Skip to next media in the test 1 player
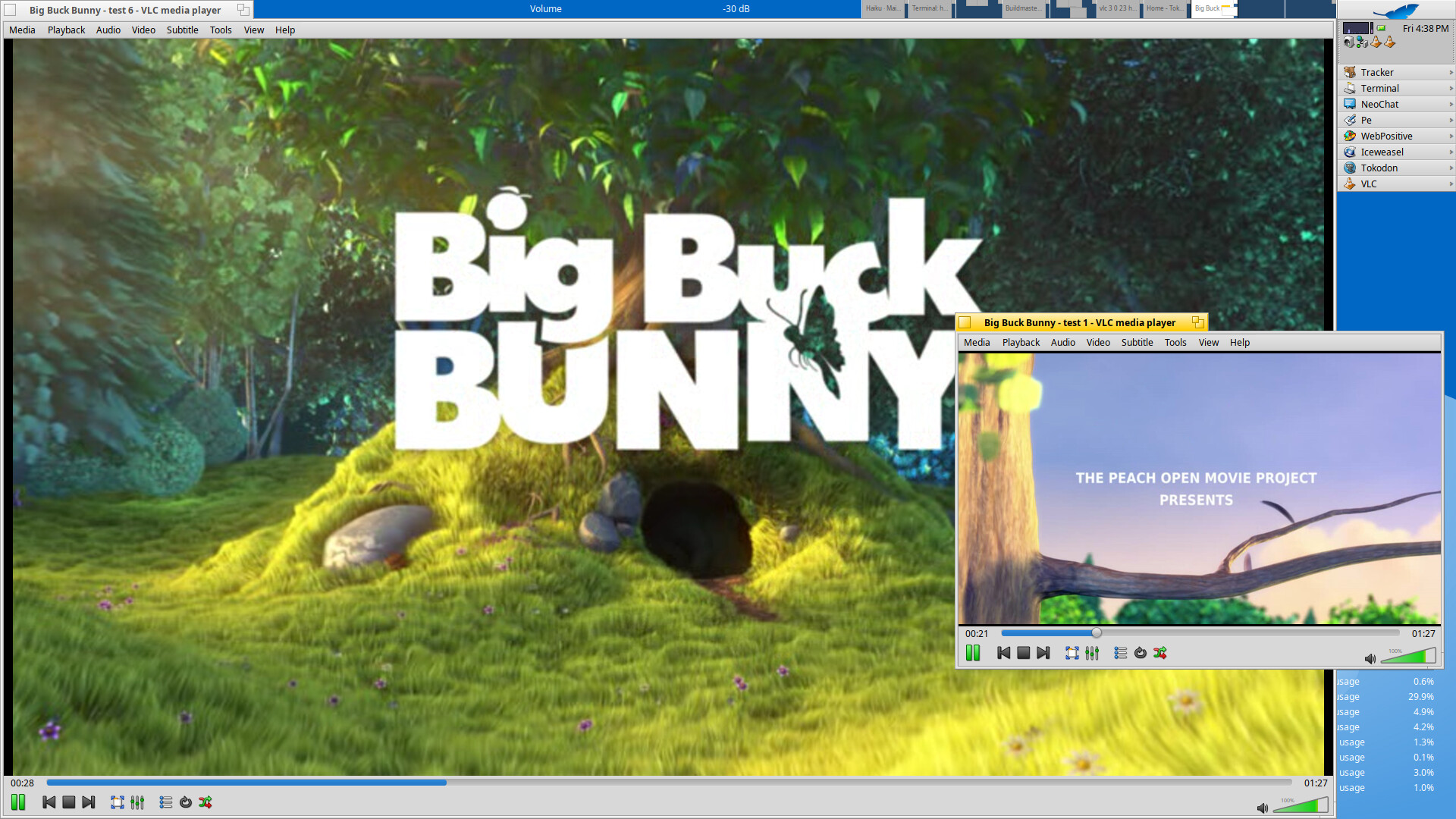The width and height of the screenshot is (1456, 819). [x=1043, y=653]
